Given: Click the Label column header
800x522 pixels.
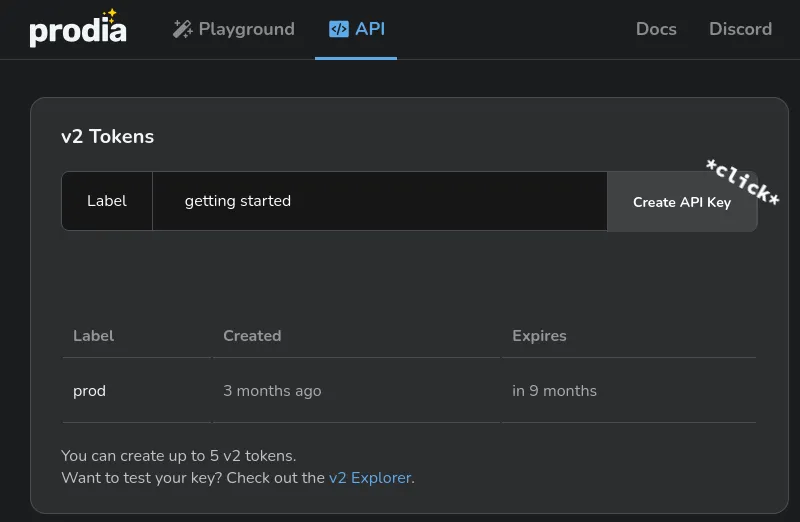Looking at the screenshot, I should tap(94, 336).
